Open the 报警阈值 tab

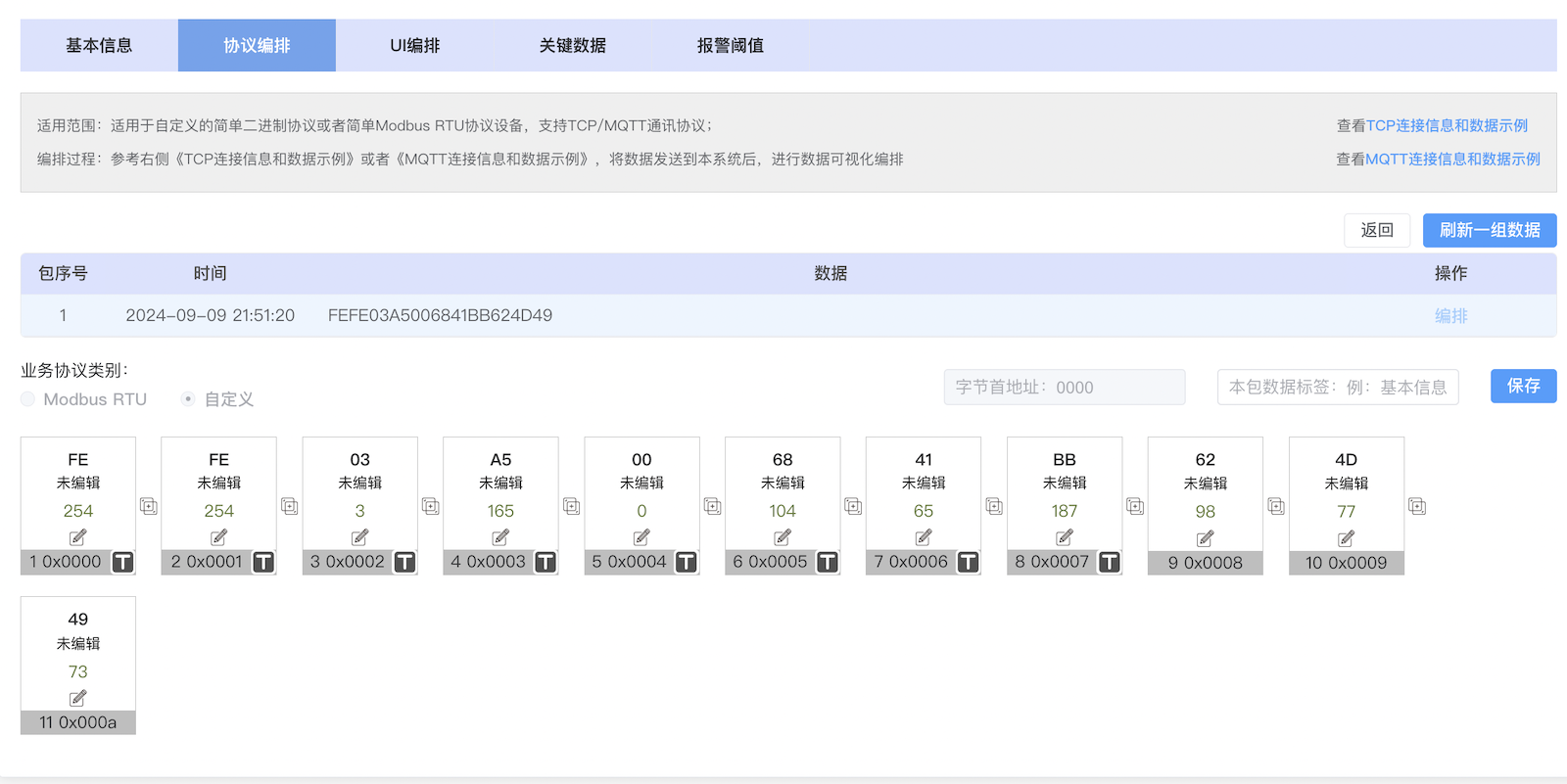click(731, 45)
